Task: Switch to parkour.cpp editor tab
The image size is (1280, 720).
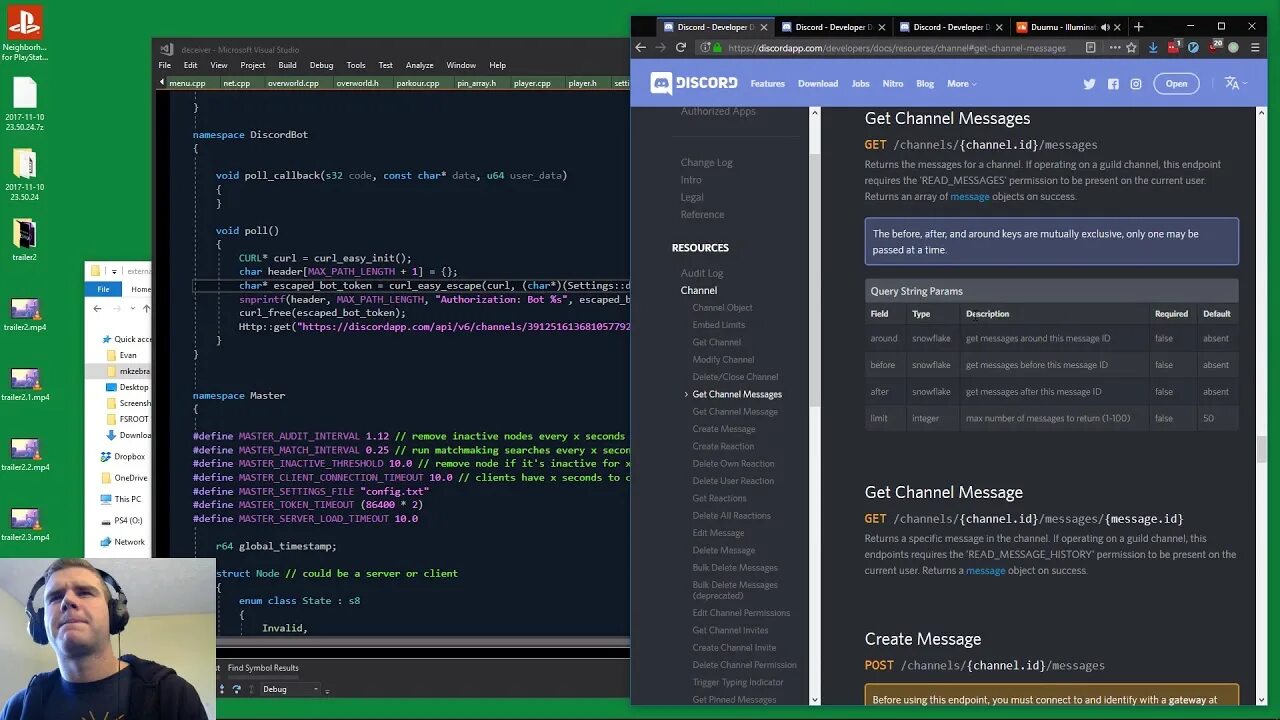Action: coord(418,83)
